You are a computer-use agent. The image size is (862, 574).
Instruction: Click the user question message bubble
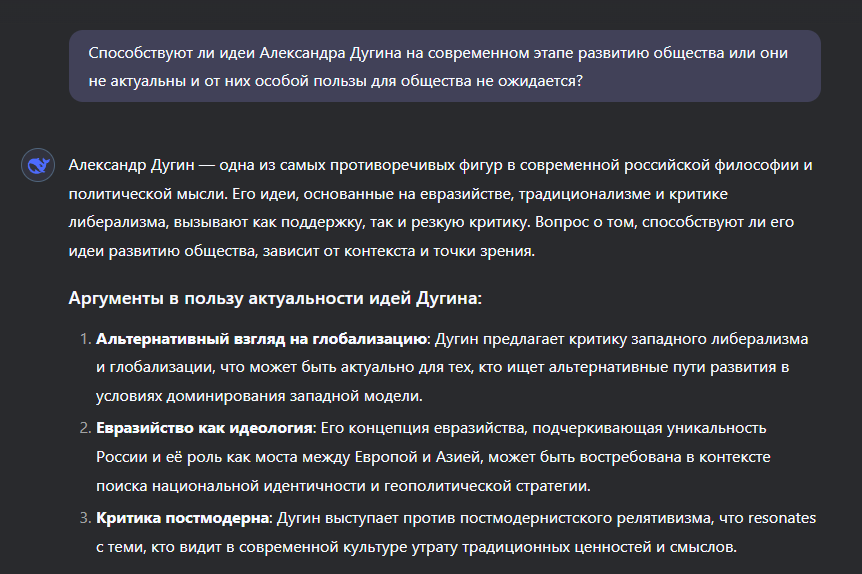(444, 66)
